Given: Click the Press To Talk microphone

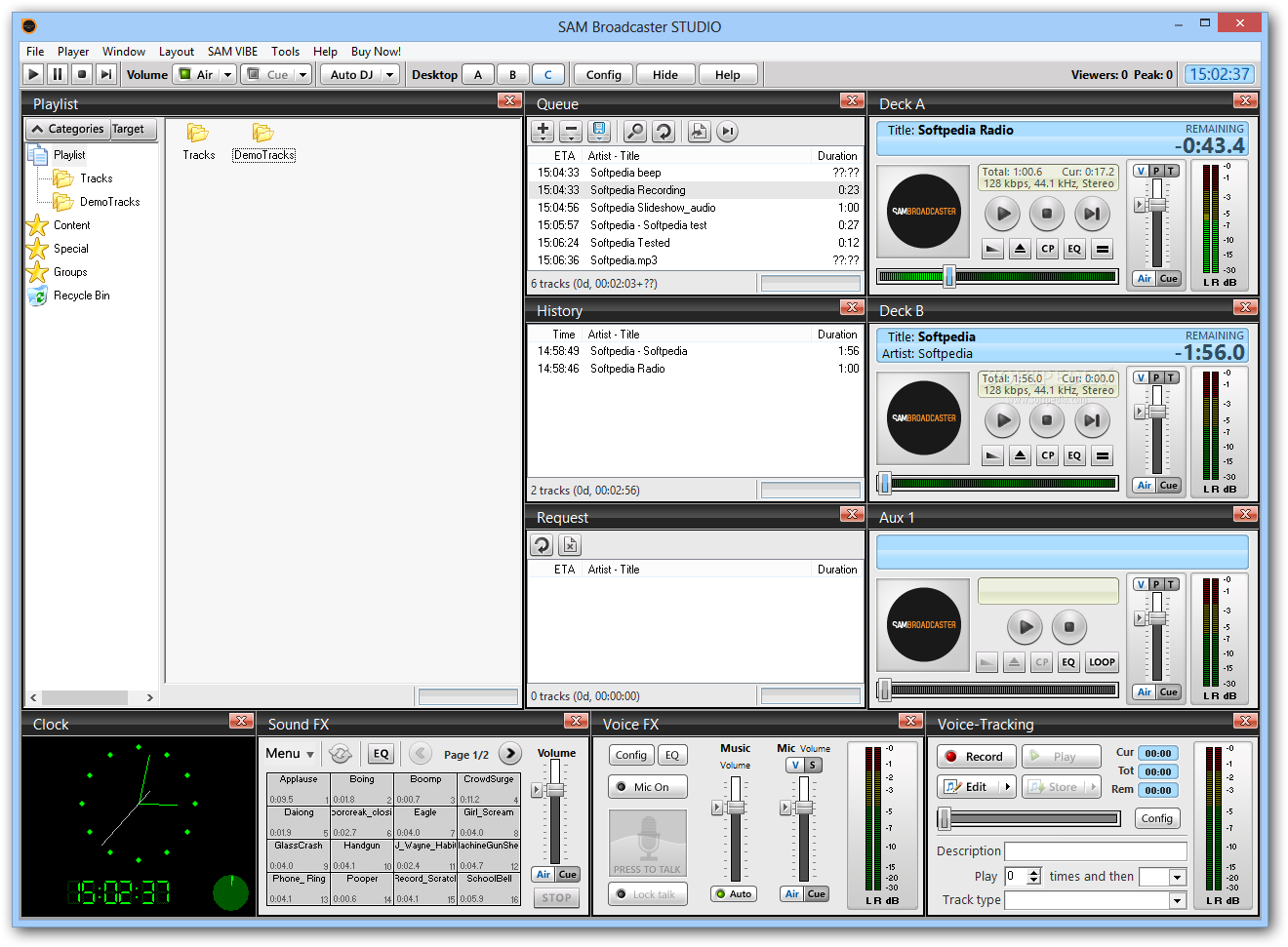Looking at the screenshot, I should (648, 843).
